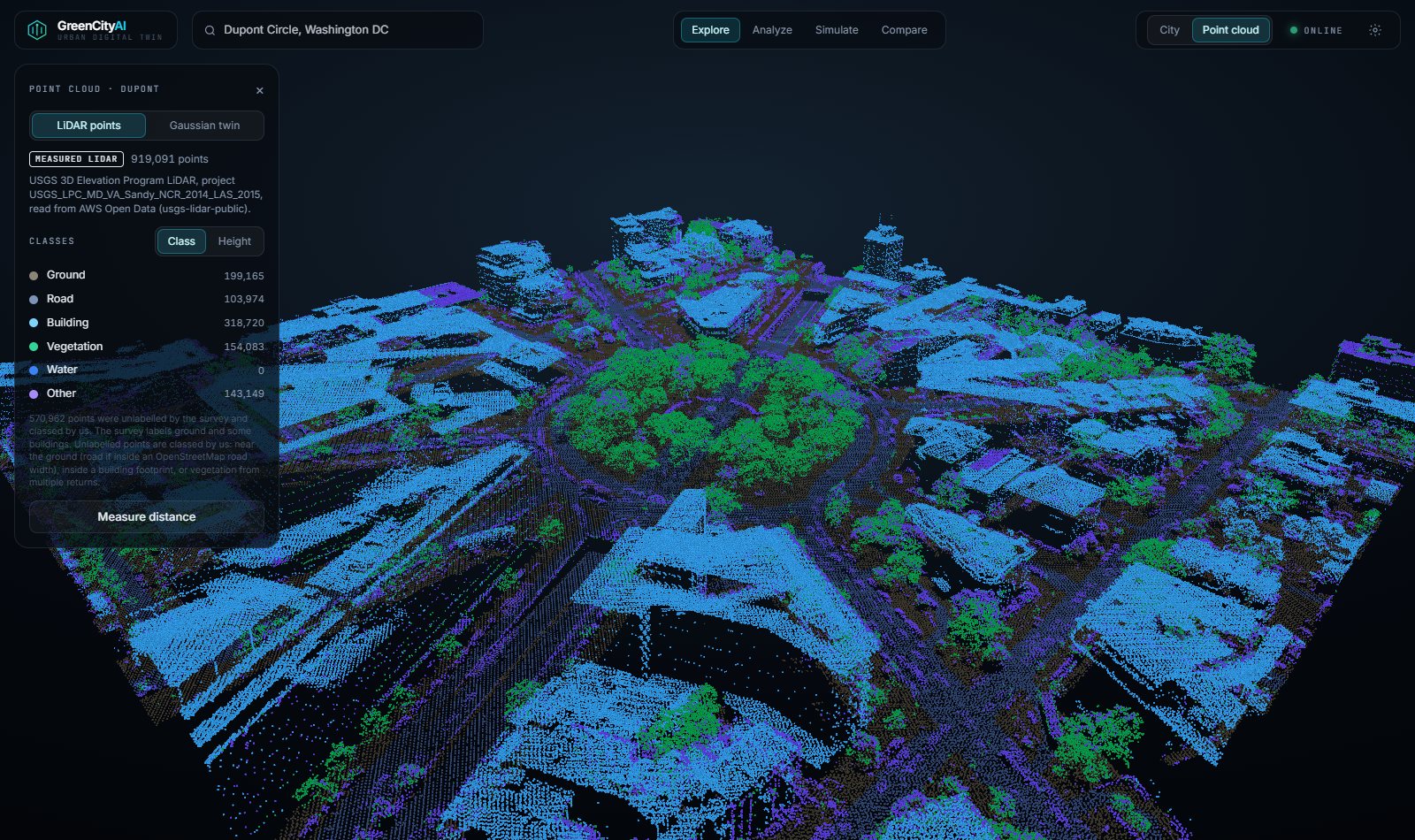Switch to LiDAR points view

[x=88, y=126]
